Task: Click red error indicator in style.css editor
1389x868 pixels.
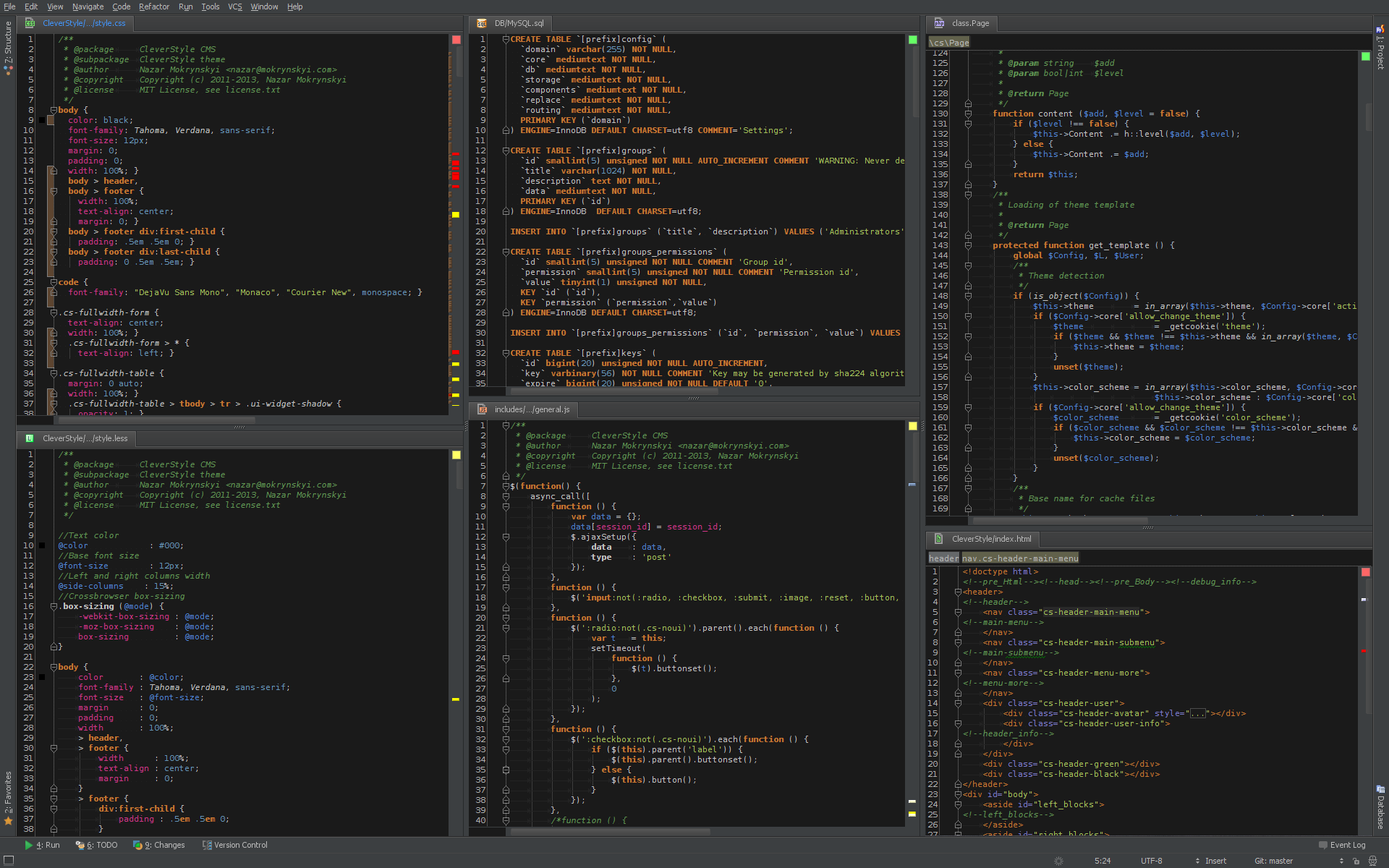Action: tap(456, 40)
